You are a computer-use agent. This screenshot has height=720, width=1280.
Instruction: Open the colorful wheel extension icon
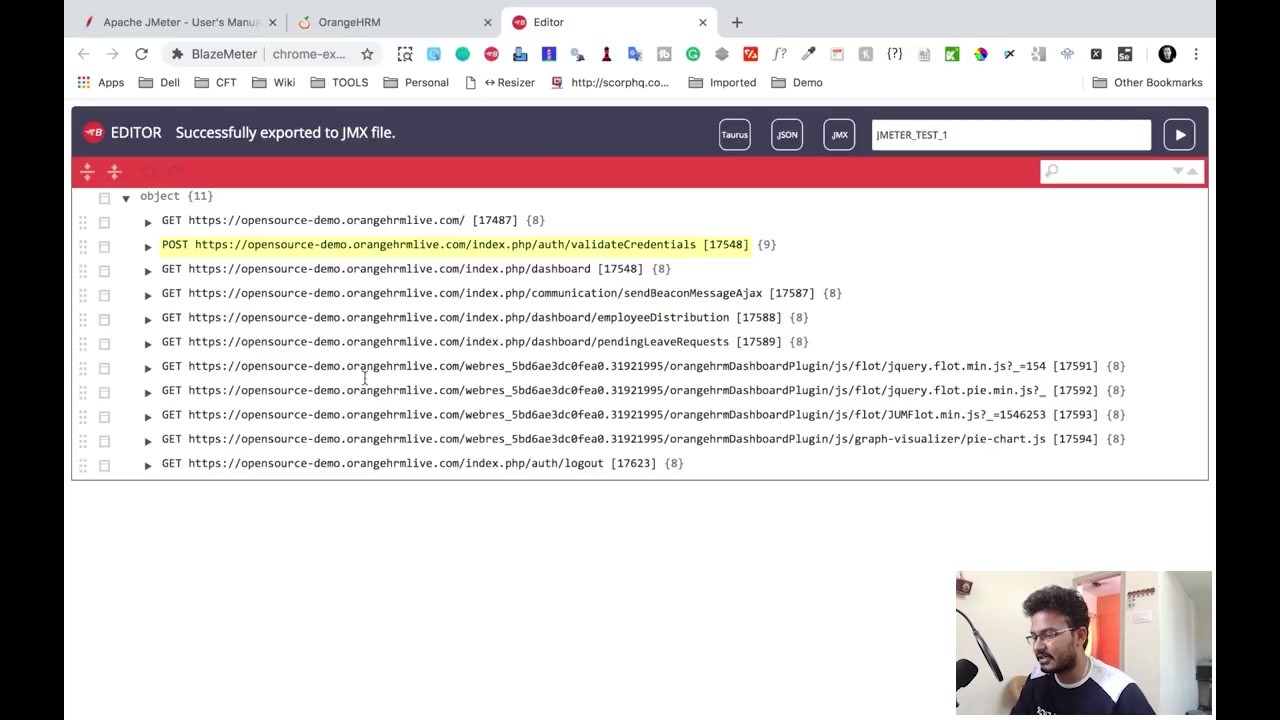click(981, 54)
